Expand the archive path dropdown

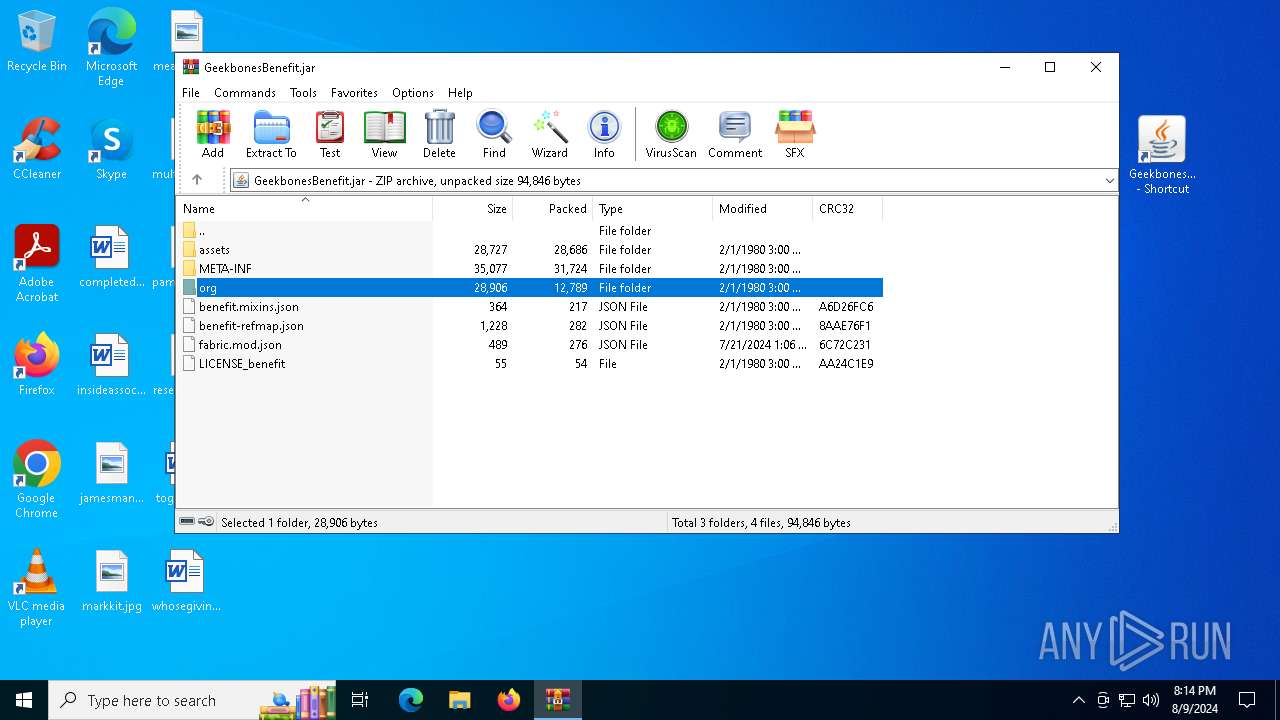pyautogui.click(x=1109, y=181)
